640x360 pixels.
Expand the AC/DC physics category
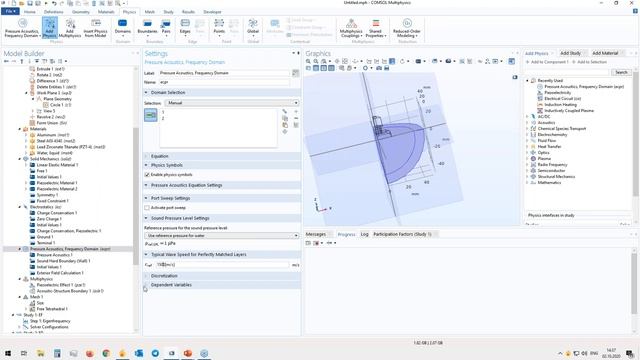pyautogui.click(x=527, y=117)
